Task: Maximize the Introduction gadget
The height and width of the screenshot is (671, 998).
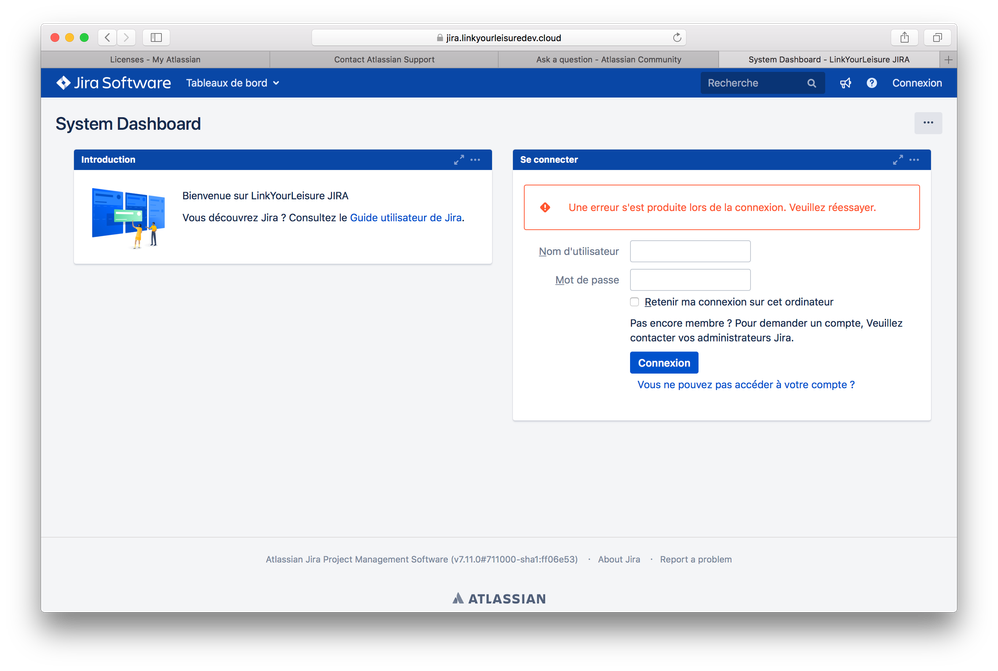Action: click(458, 160)
